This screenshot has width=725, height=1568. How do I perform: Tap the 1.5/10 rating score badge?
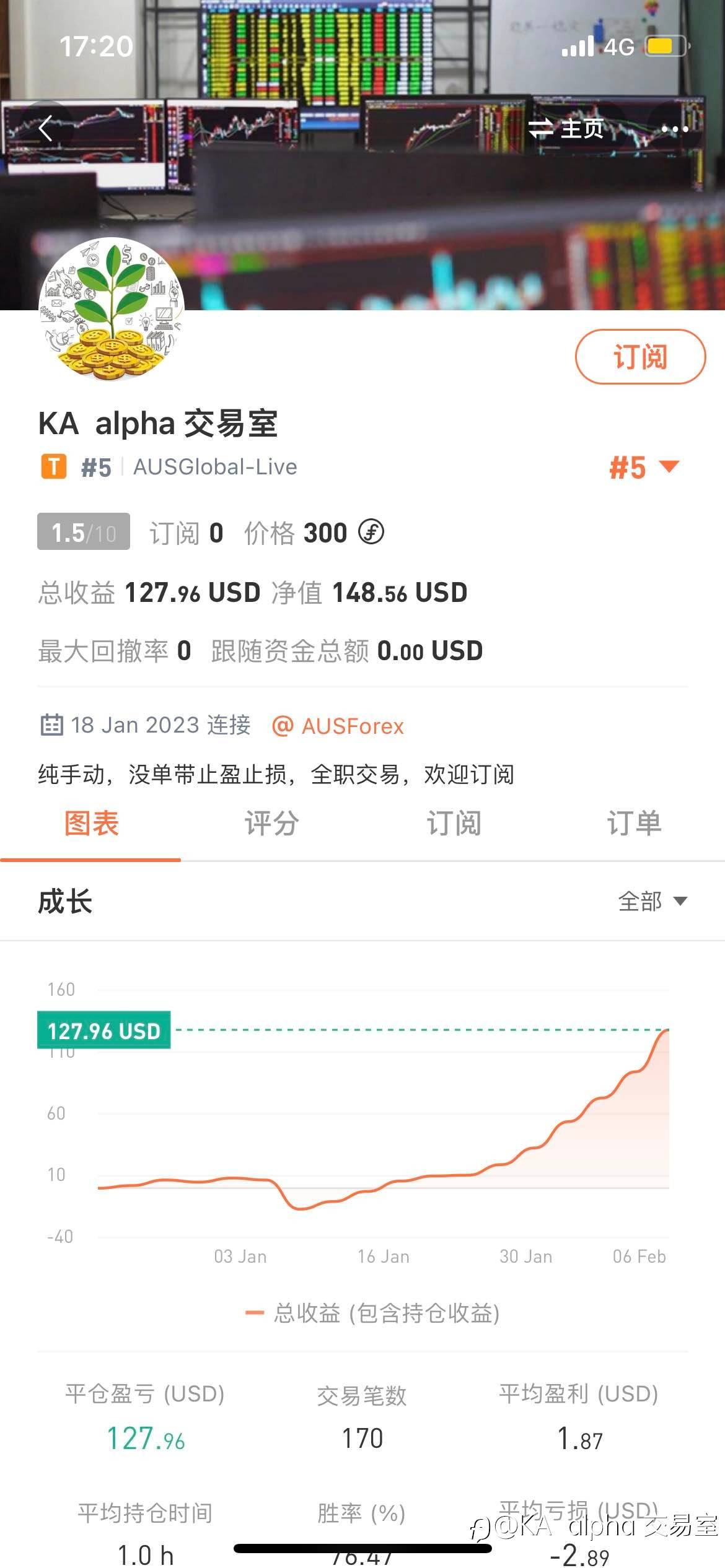84,532
